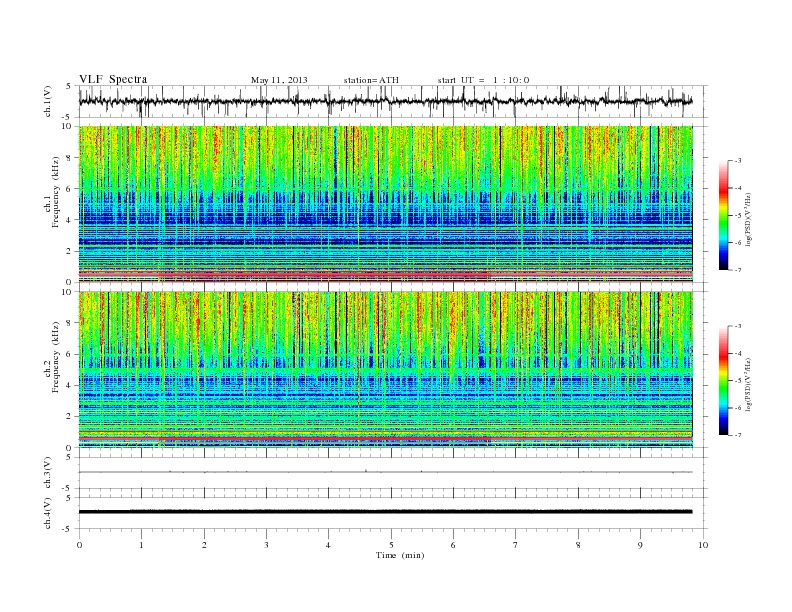The height and width of the screenshot is (612, 792).
Task: Click the "VLF Spectra" plot title
Action: tap(113, 79)
